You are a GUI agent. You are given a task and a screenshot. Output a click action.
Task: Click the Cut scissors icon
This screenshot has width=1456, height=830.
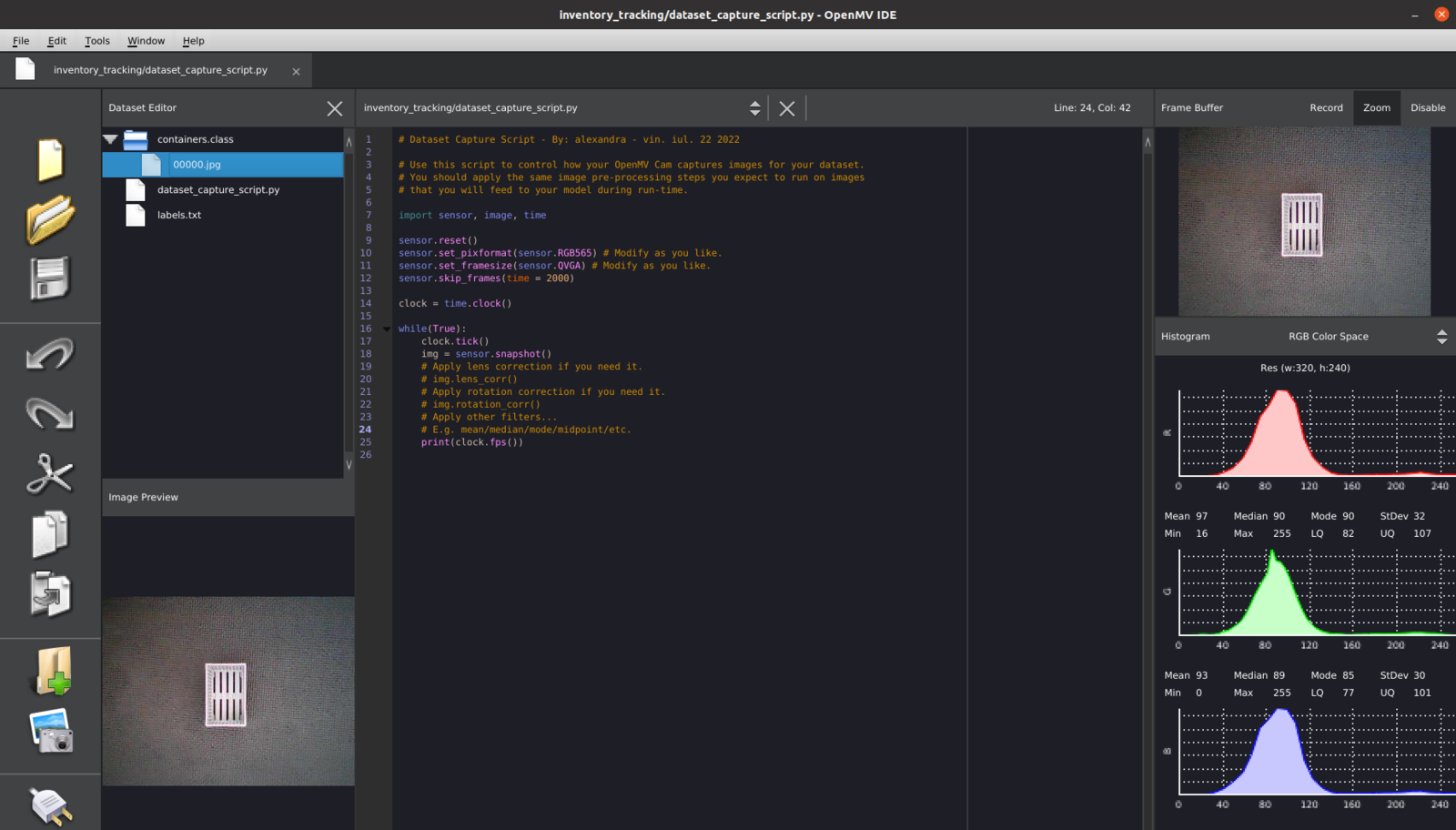(x=50, y=474)
